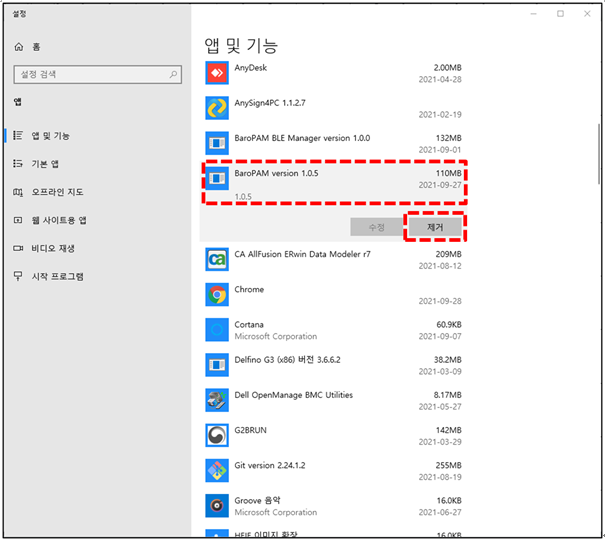Click the Dell OpenManage BMC Utilities icon
Screen dimensions: 605x541
pos(217,400)
